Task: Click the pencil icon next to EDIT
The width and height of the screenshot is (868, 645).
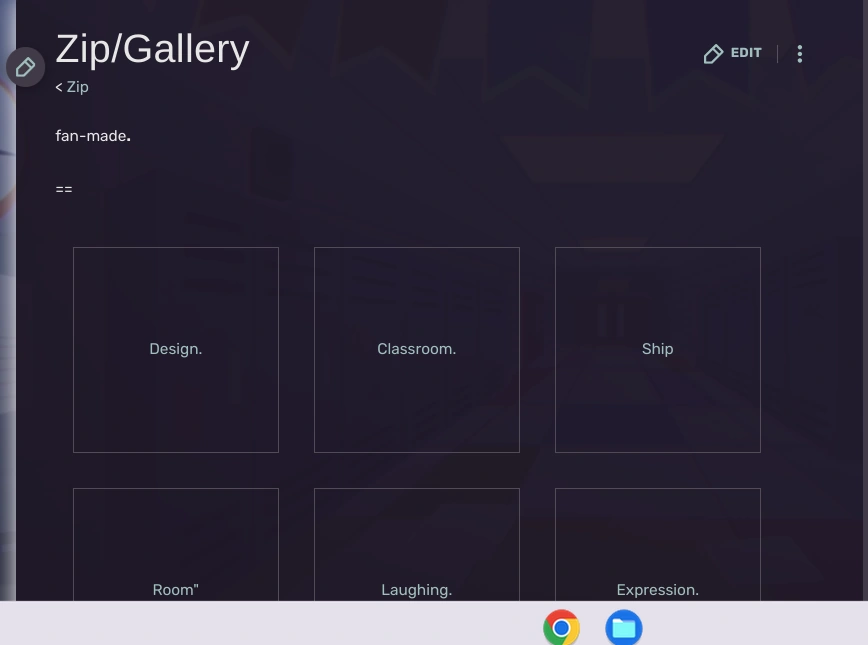Action: tap(713, 53)
